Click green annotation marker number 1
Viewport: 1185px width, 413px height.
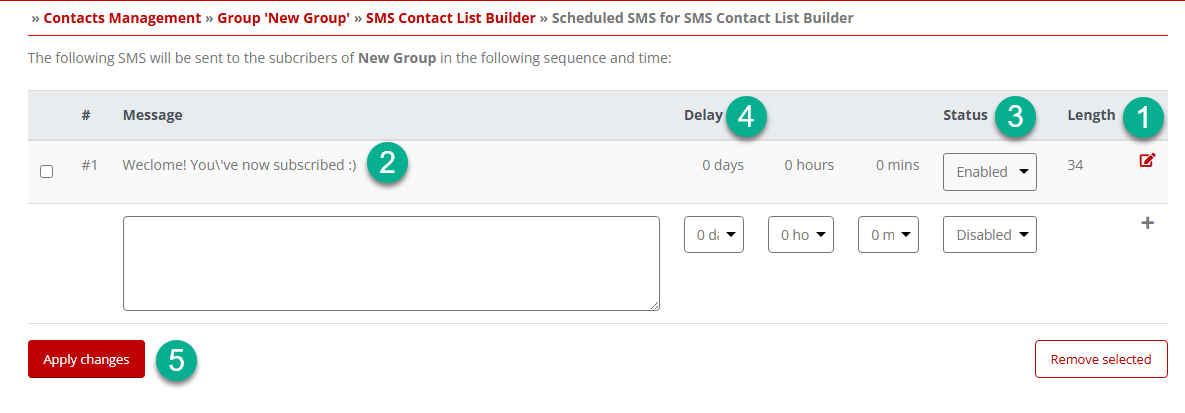1143,119
